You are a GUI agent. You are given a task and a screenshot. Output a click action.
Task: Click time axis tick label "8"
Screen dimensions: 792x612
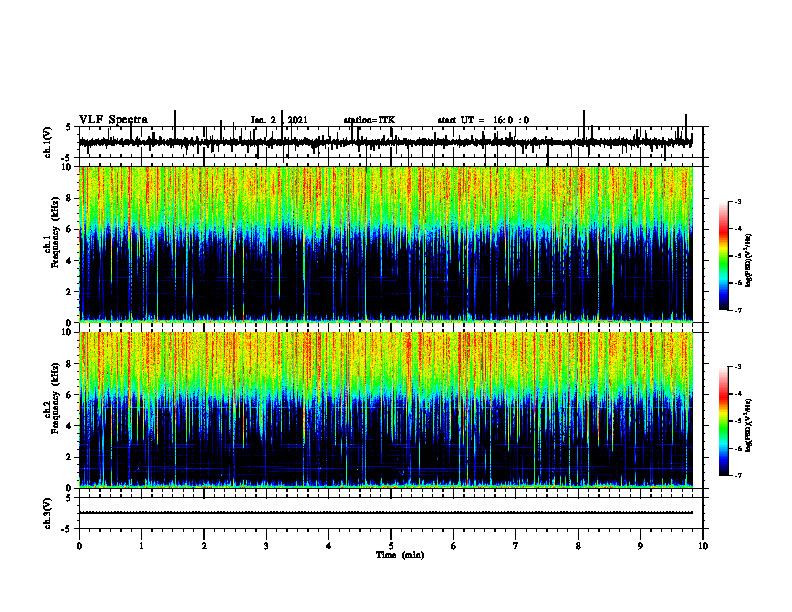578,546
